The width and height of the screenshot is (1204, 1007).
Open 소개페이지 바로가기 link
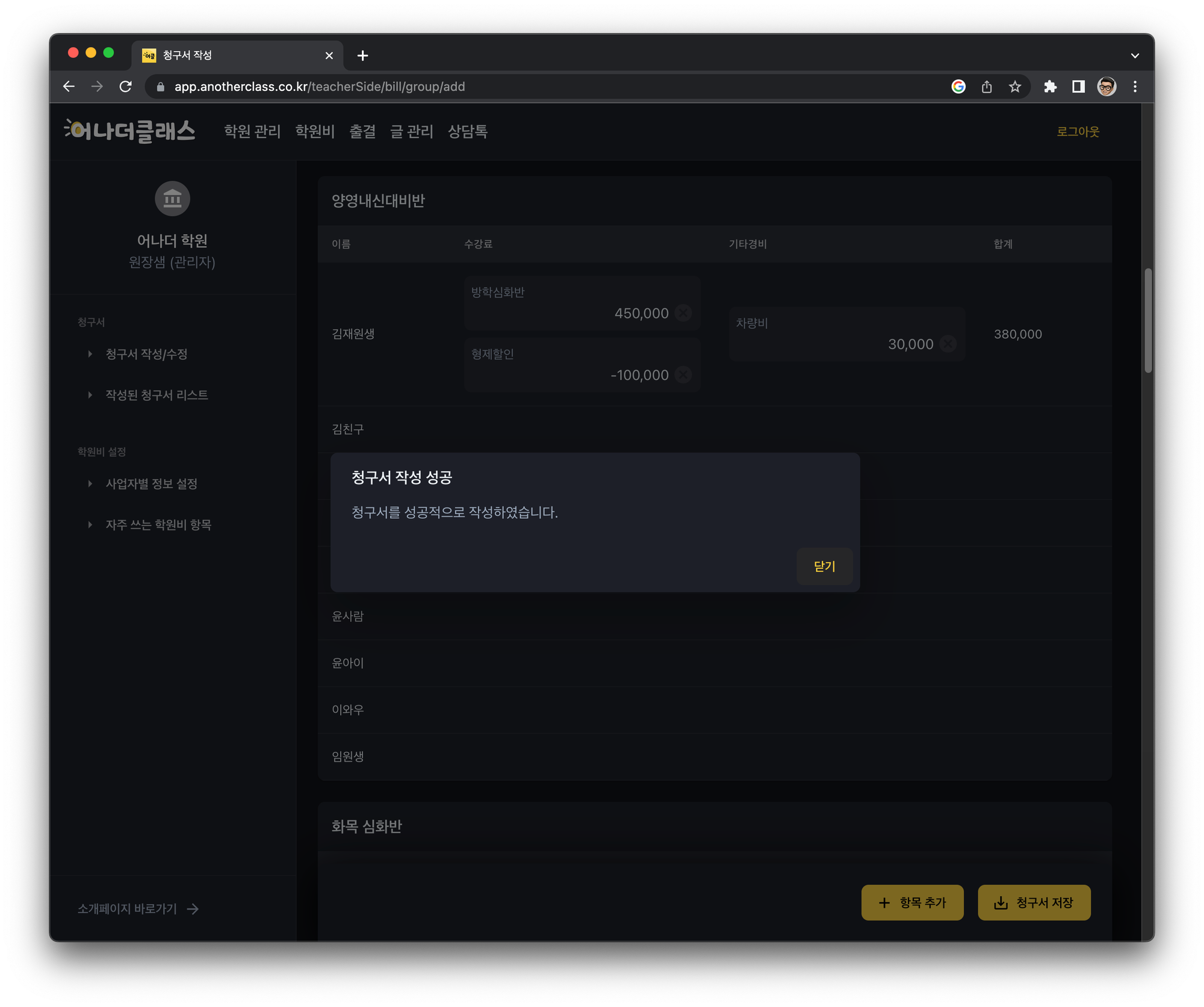pos(138,908)
